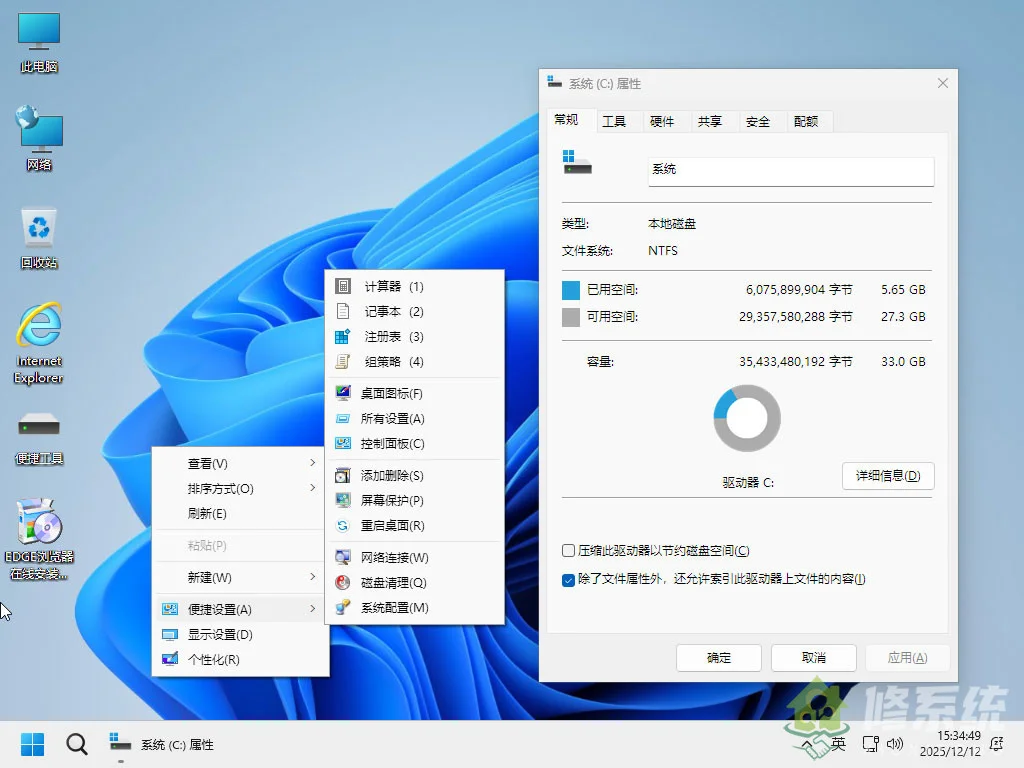1024x768 pixels.
Task: Click the taskbar Search icon
Action: pyautogui.click(x=76, y=744)
